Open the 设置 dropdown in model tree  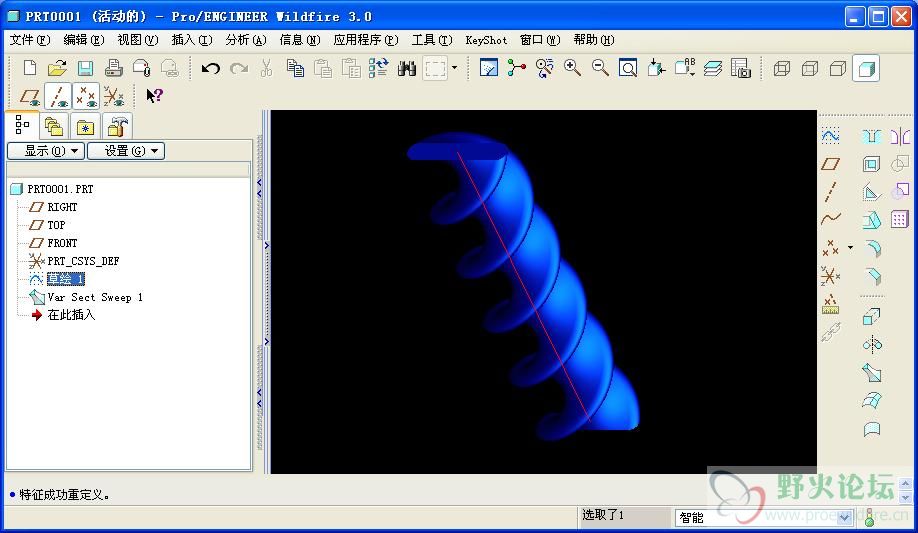[126, 151]
